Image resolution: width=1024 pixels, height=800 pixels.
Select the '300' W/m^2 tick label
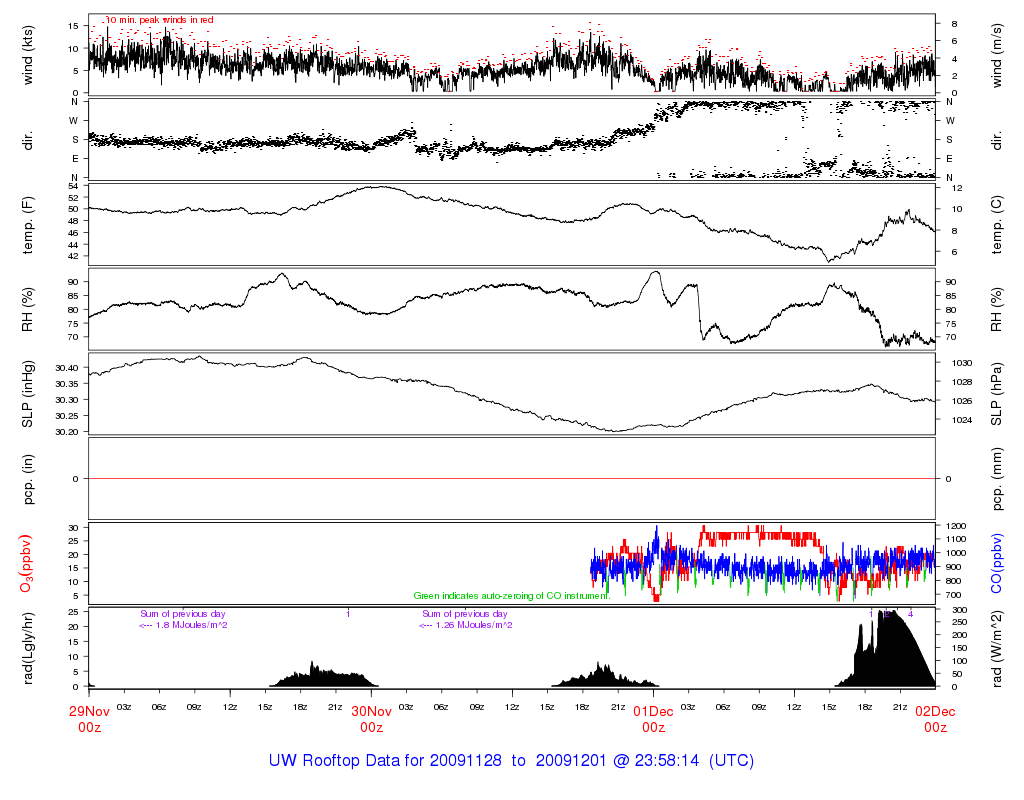tap(958, 610)
